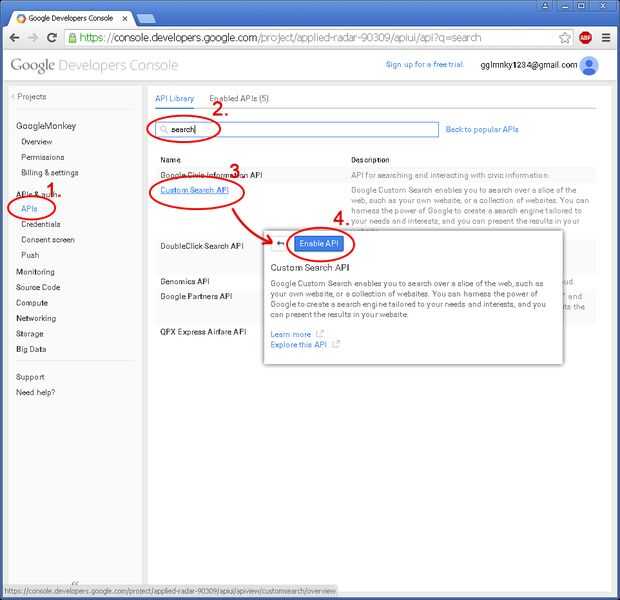
Task: Click the browser back arrow
Action: 15,38
